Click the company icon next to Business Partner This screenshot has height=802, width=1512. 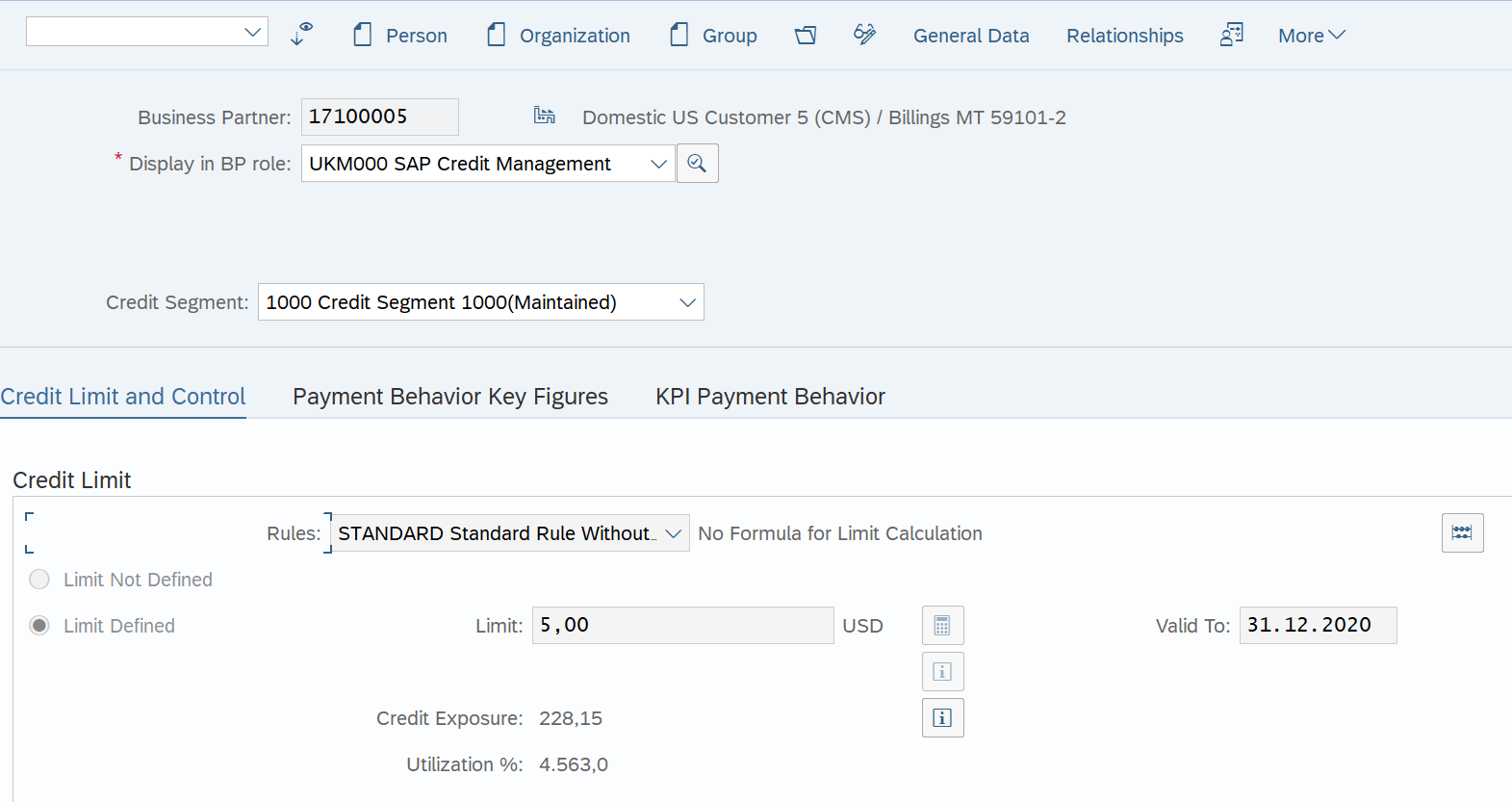pyautogui.click(x=545, y=116)
